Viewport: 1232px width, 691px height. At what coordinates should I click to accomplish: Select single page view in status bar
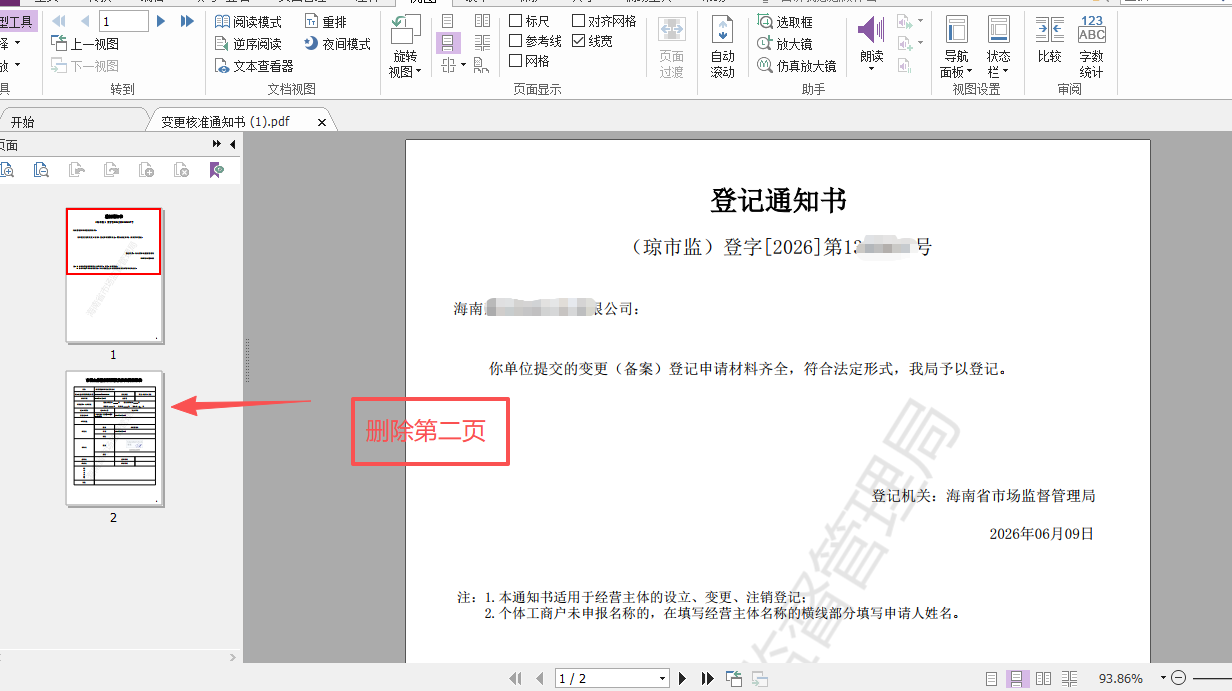coord(991,678)
